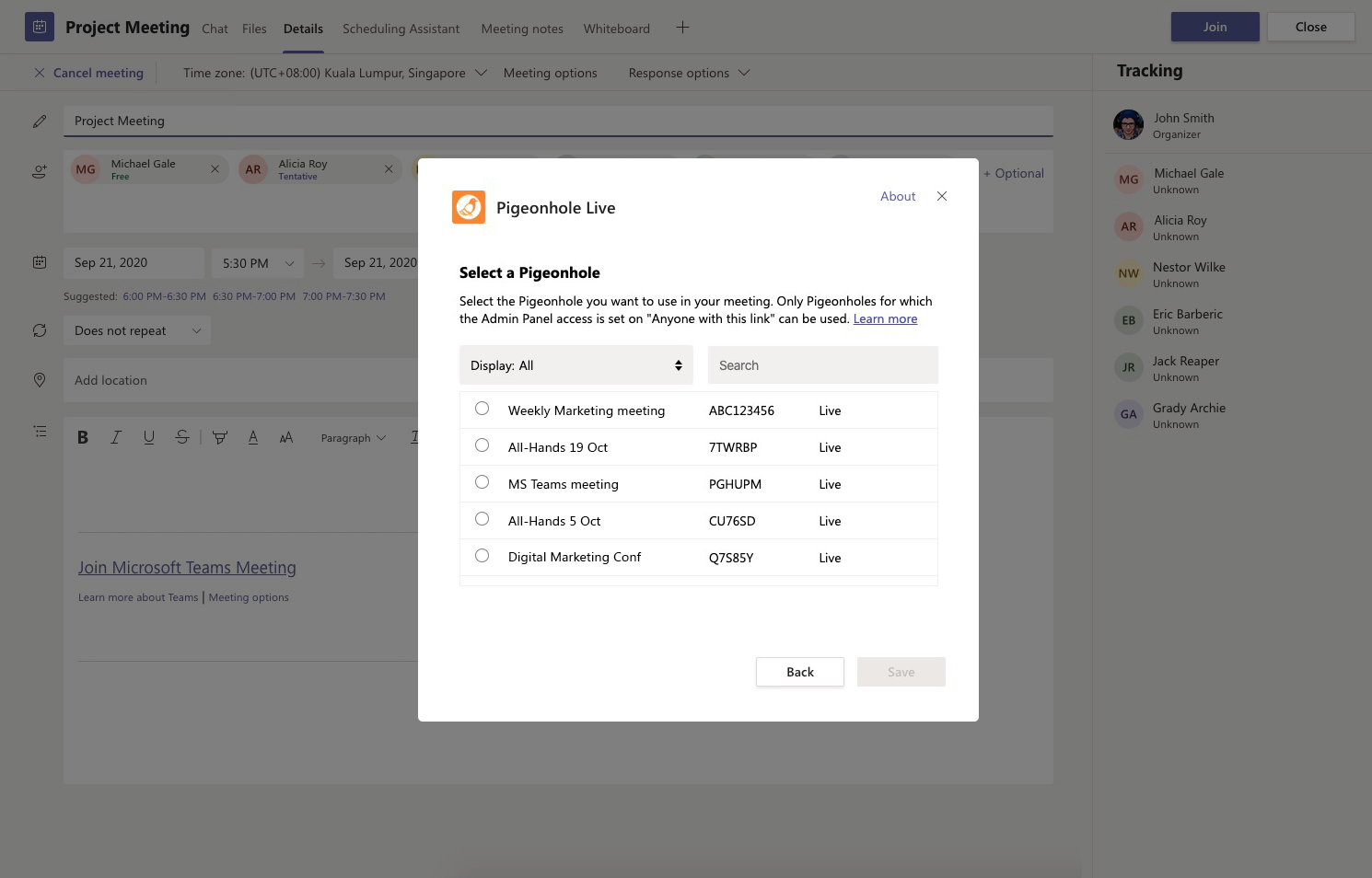Click Michael Gale's MG avatar in Tracking

click(1129, 179)
